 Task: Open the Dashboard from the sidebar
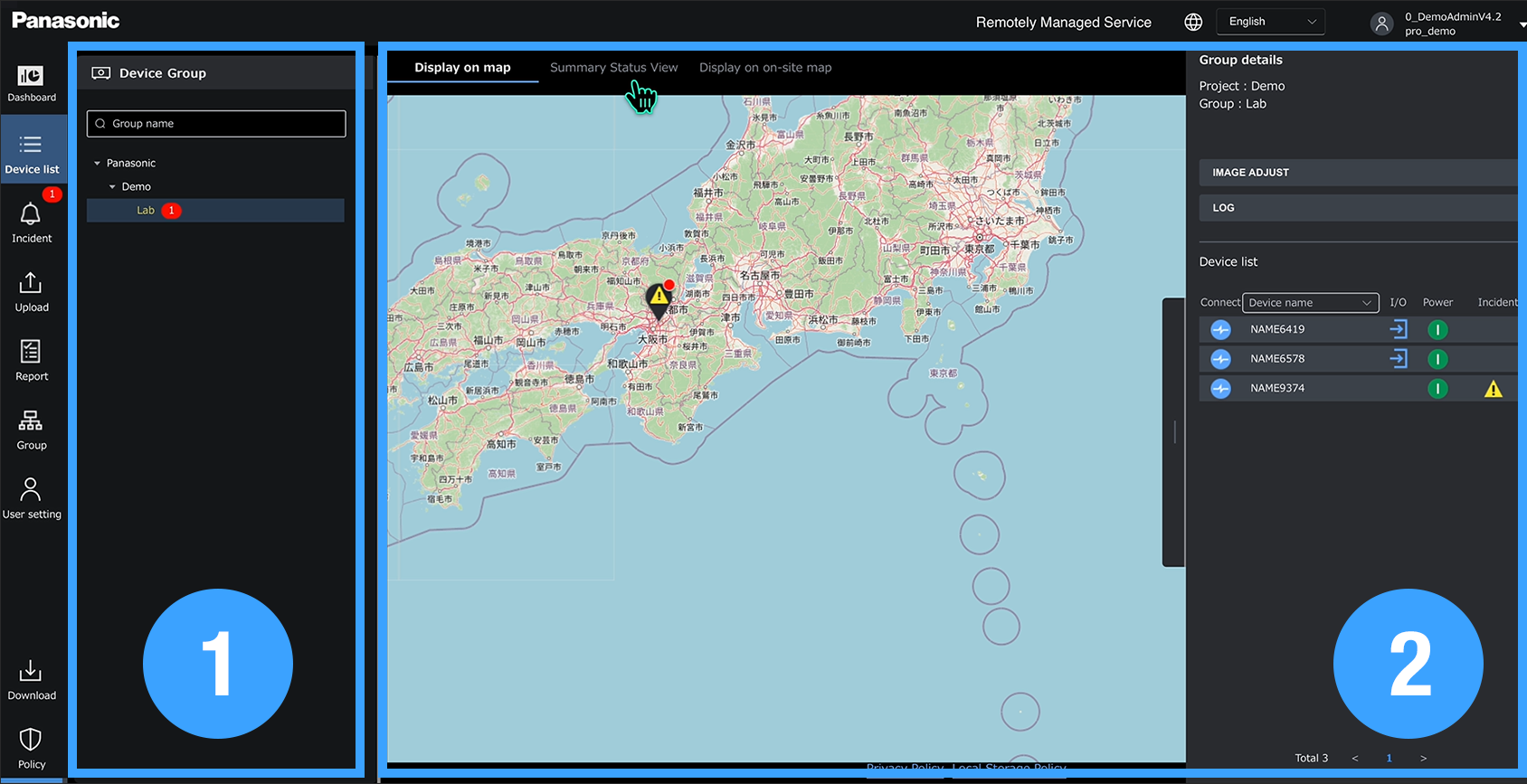(x=32, y=83)
